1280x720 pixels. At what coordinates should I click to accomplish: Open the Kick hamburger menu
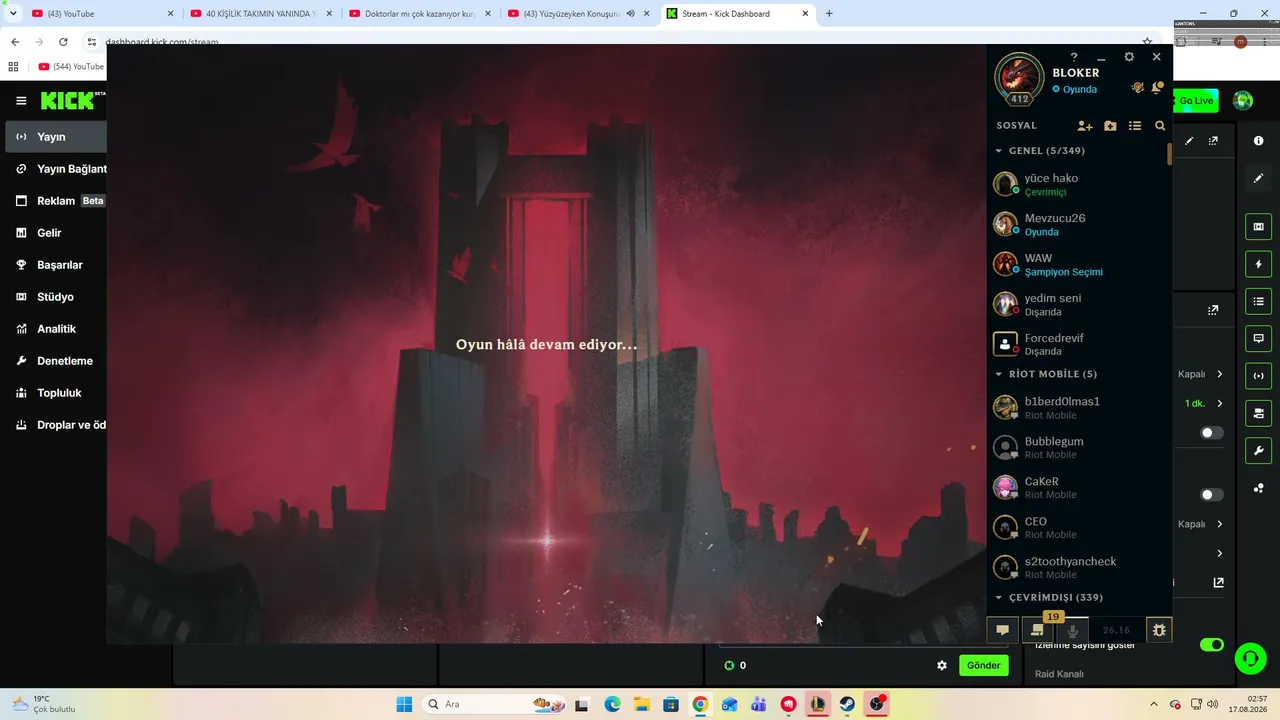click(x=21, y=101)
